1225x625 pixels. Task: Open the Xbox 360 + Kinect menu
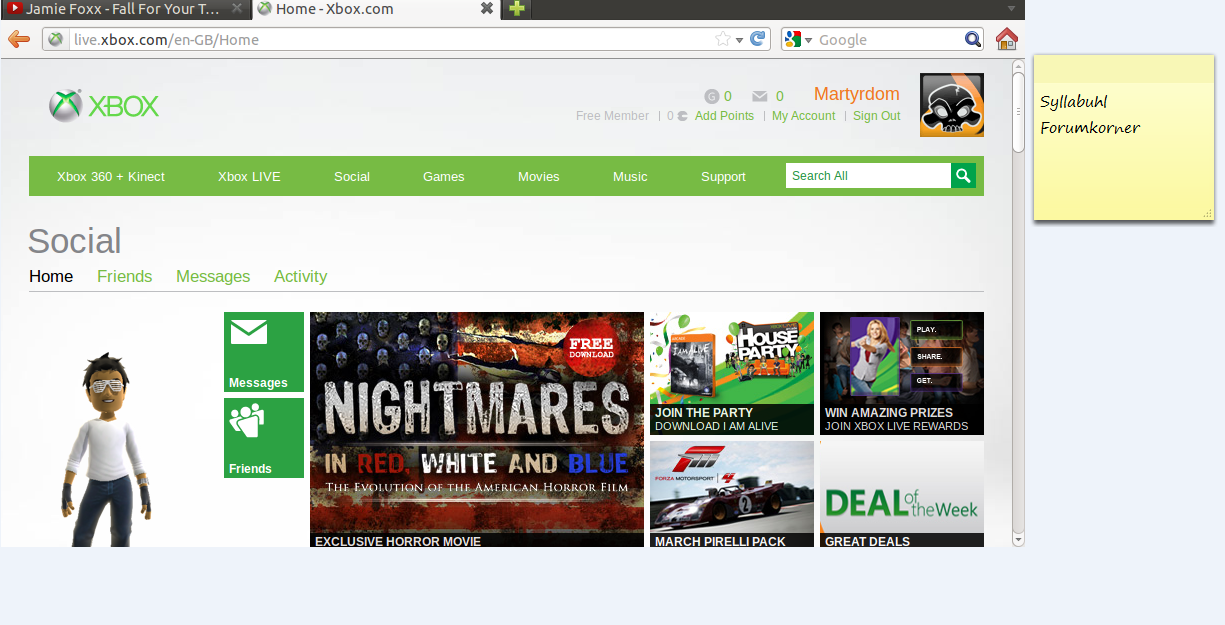111,176
